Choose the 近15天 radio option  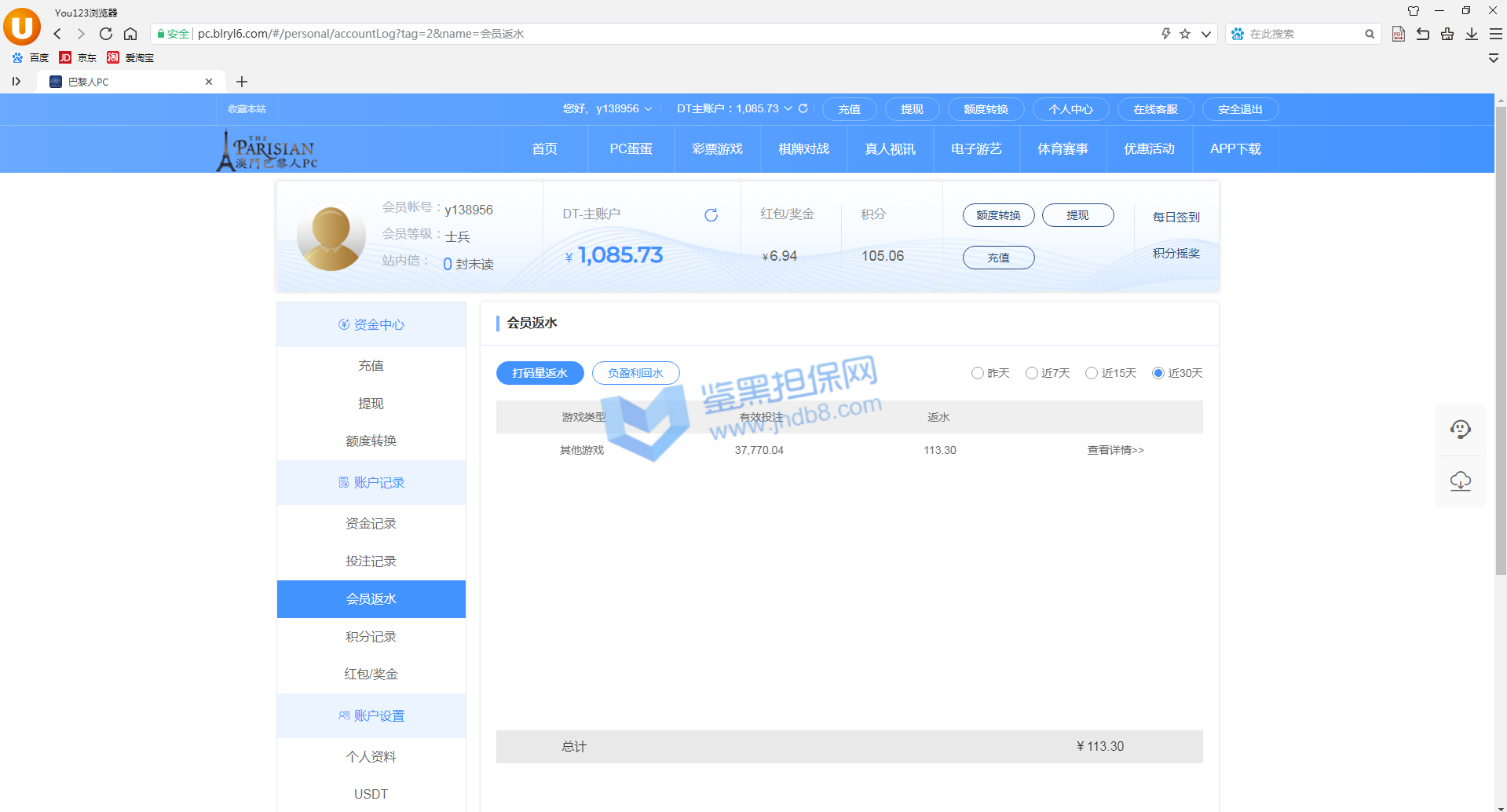pyautogui.click(x=1092, y=373)
